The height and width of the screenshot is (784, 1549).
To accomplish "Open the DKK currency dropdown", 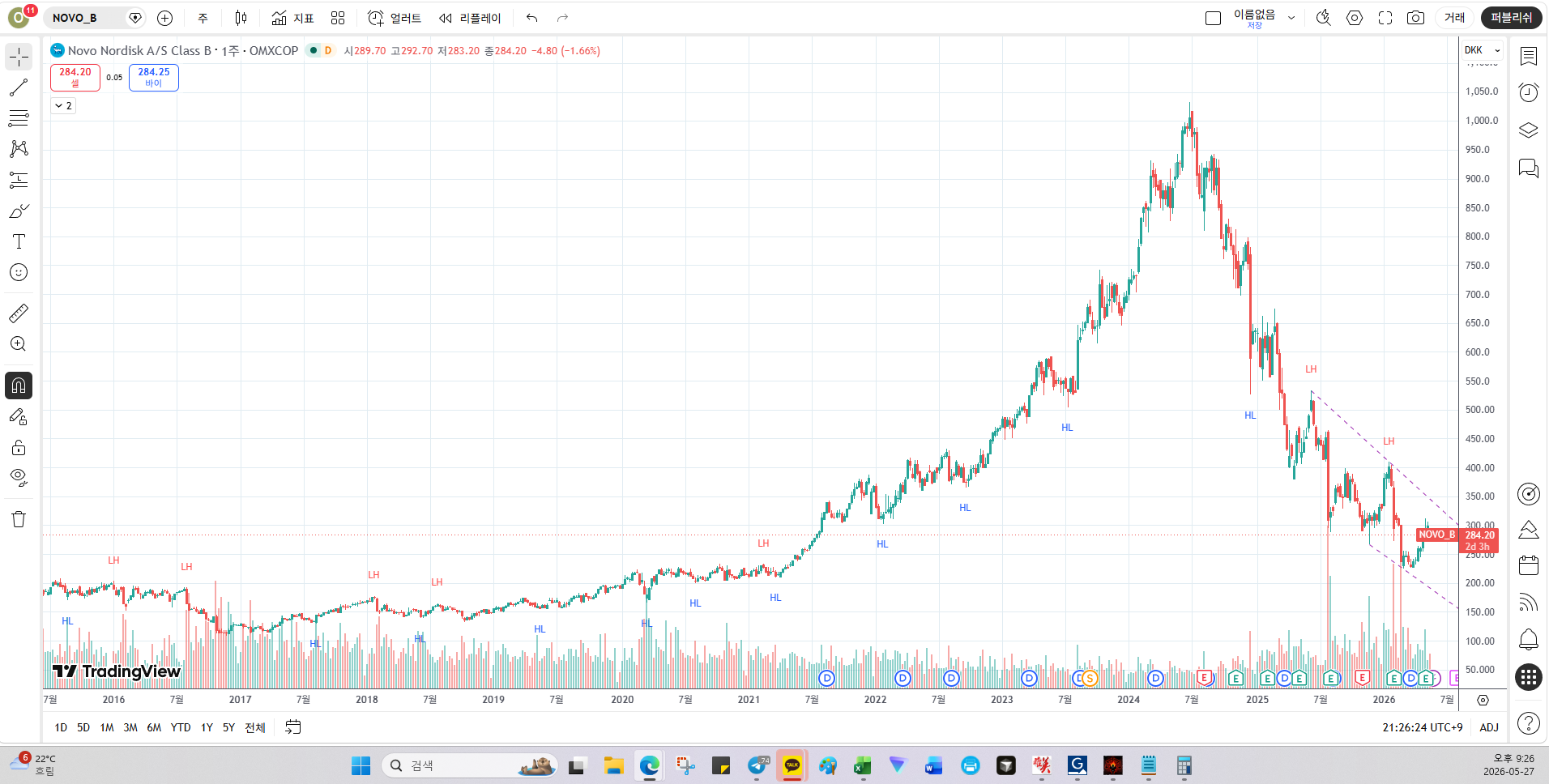I will (x=1483, y=50).
